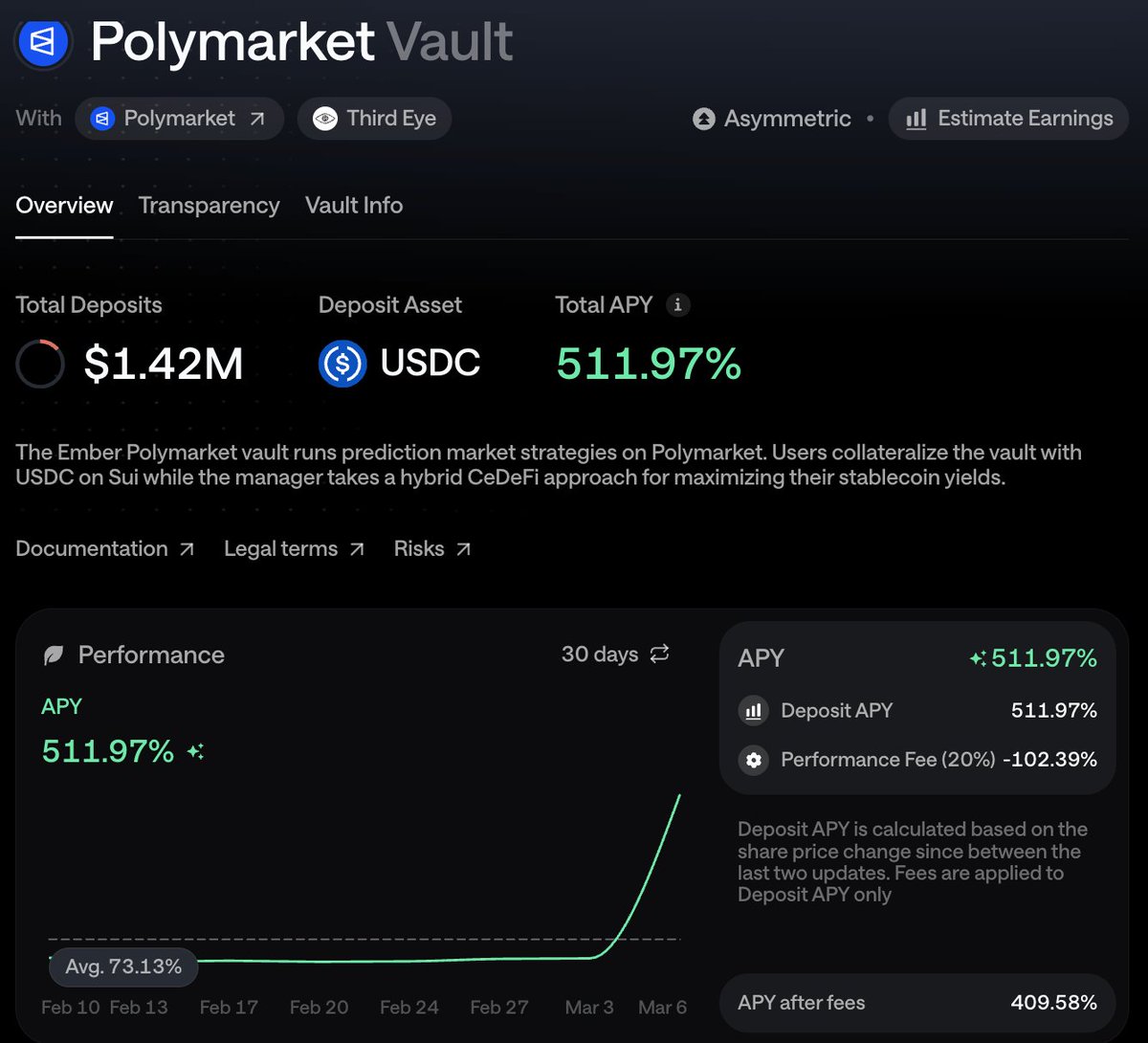
Task: Click the Polymarket Vault logo icon
Action: pos(43,42)
